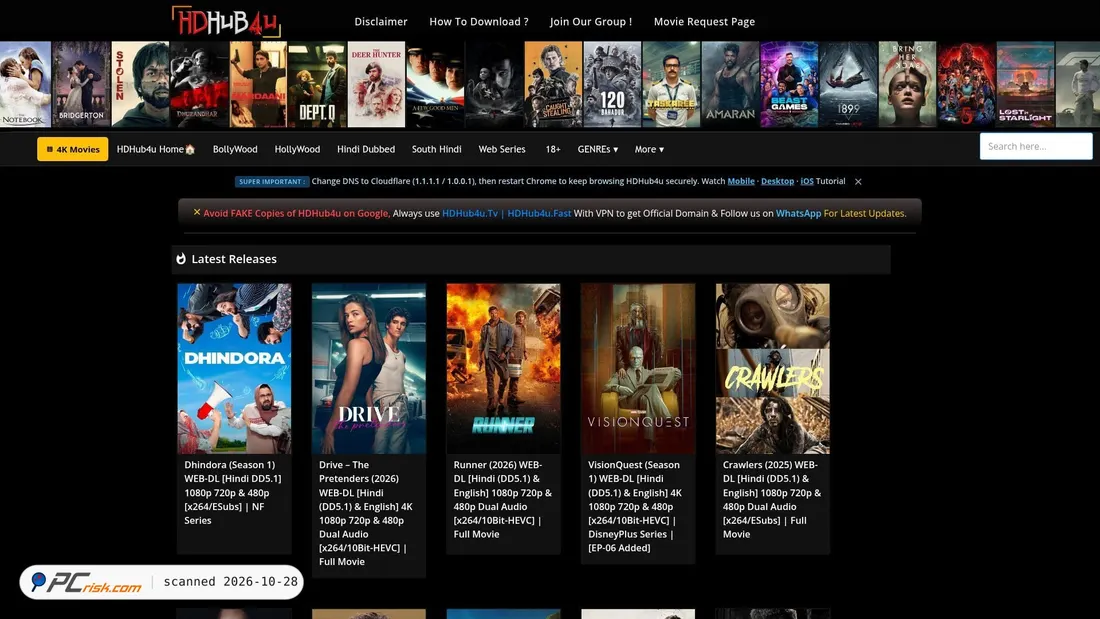Focus the Search here field

click(x=1036, y=146)
